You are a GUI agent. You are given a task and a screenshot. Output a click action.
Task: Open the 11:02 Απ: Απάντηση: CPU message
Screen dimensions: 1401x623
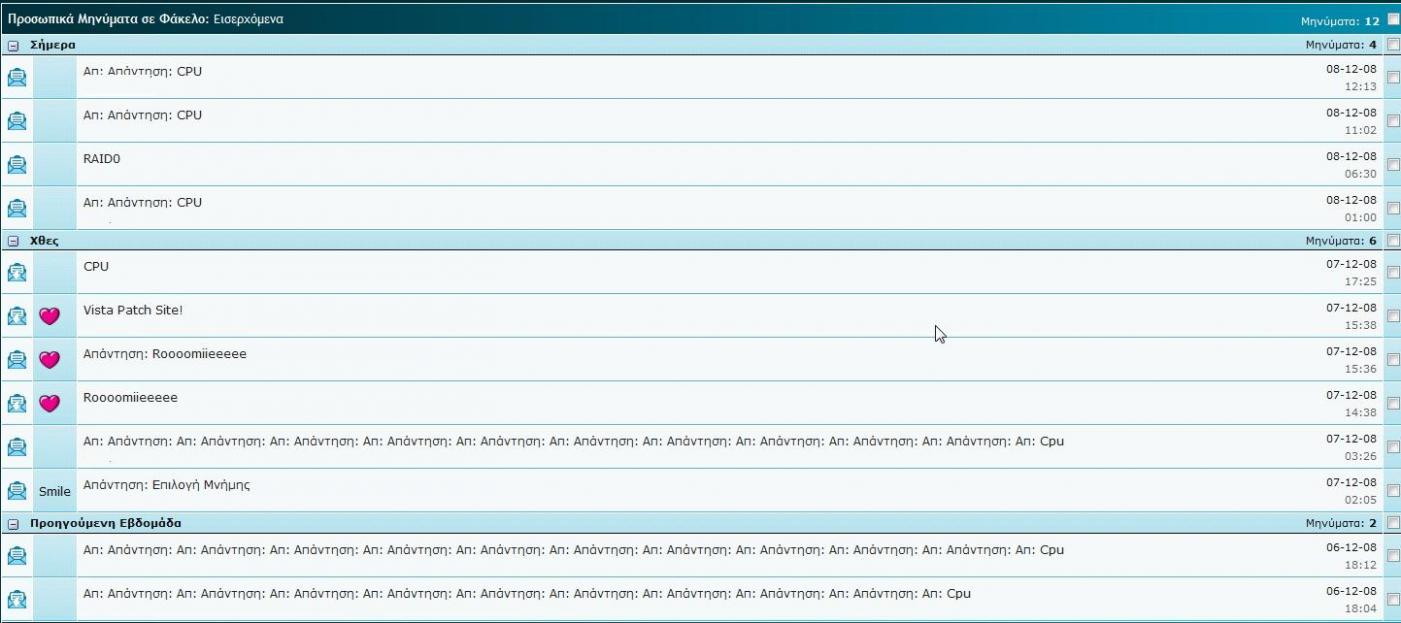coord(142,115)
